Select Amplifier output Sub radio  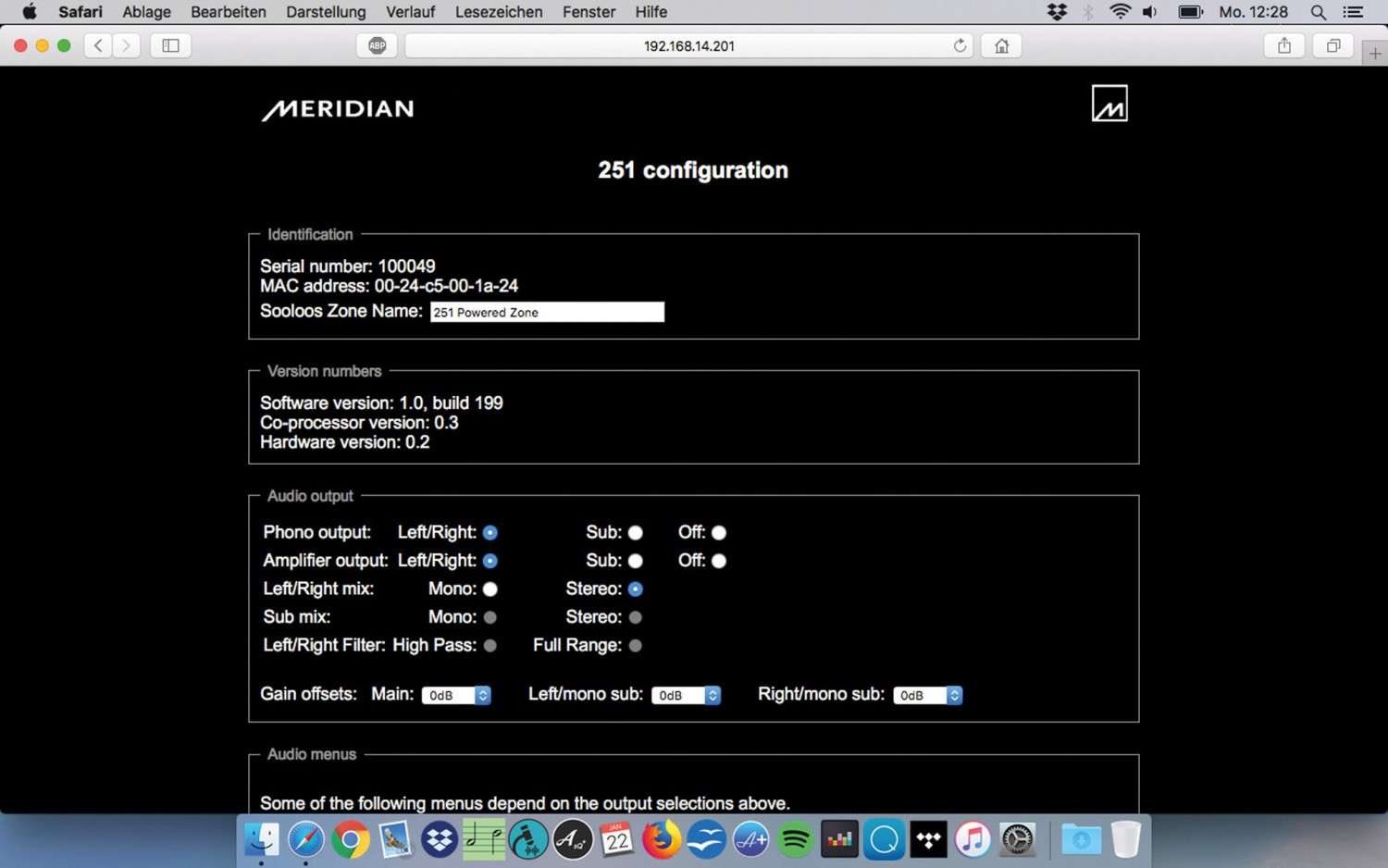click(x=636, y=561)
